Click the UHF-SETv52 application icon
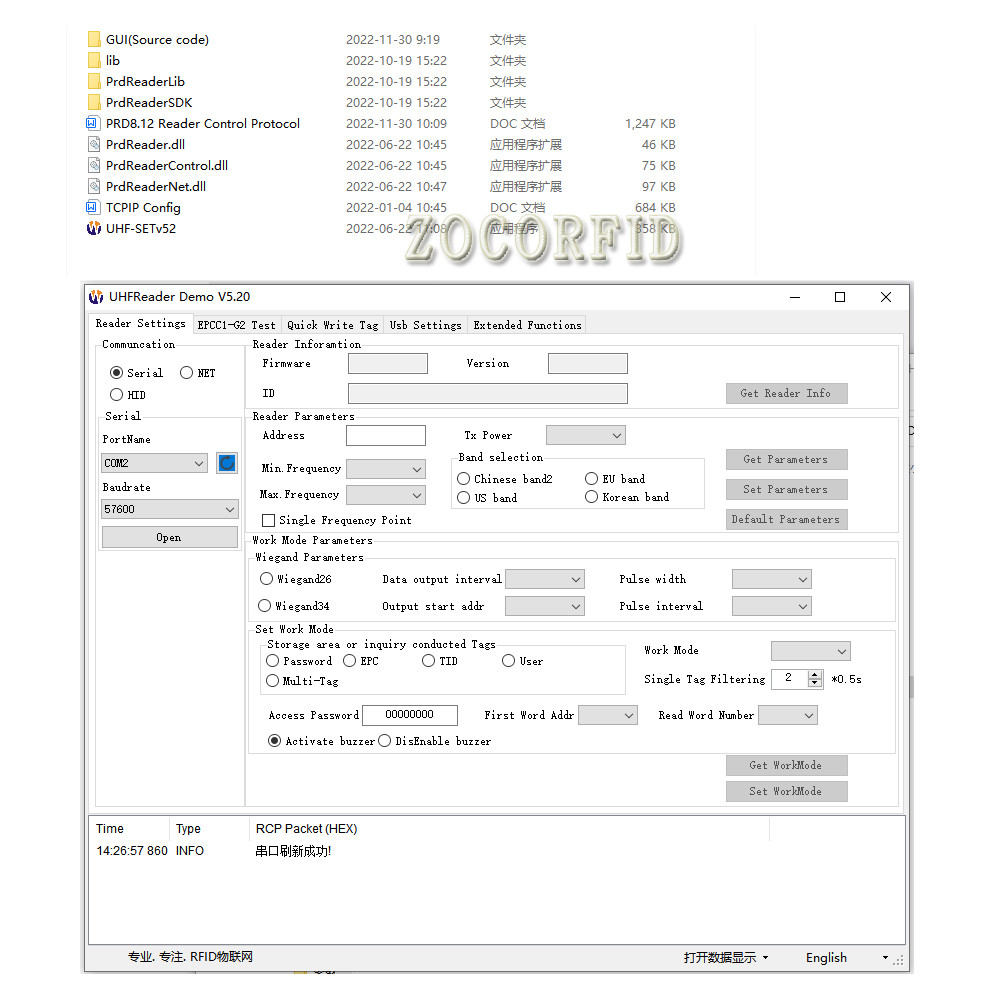 click(x=94, y=228)
